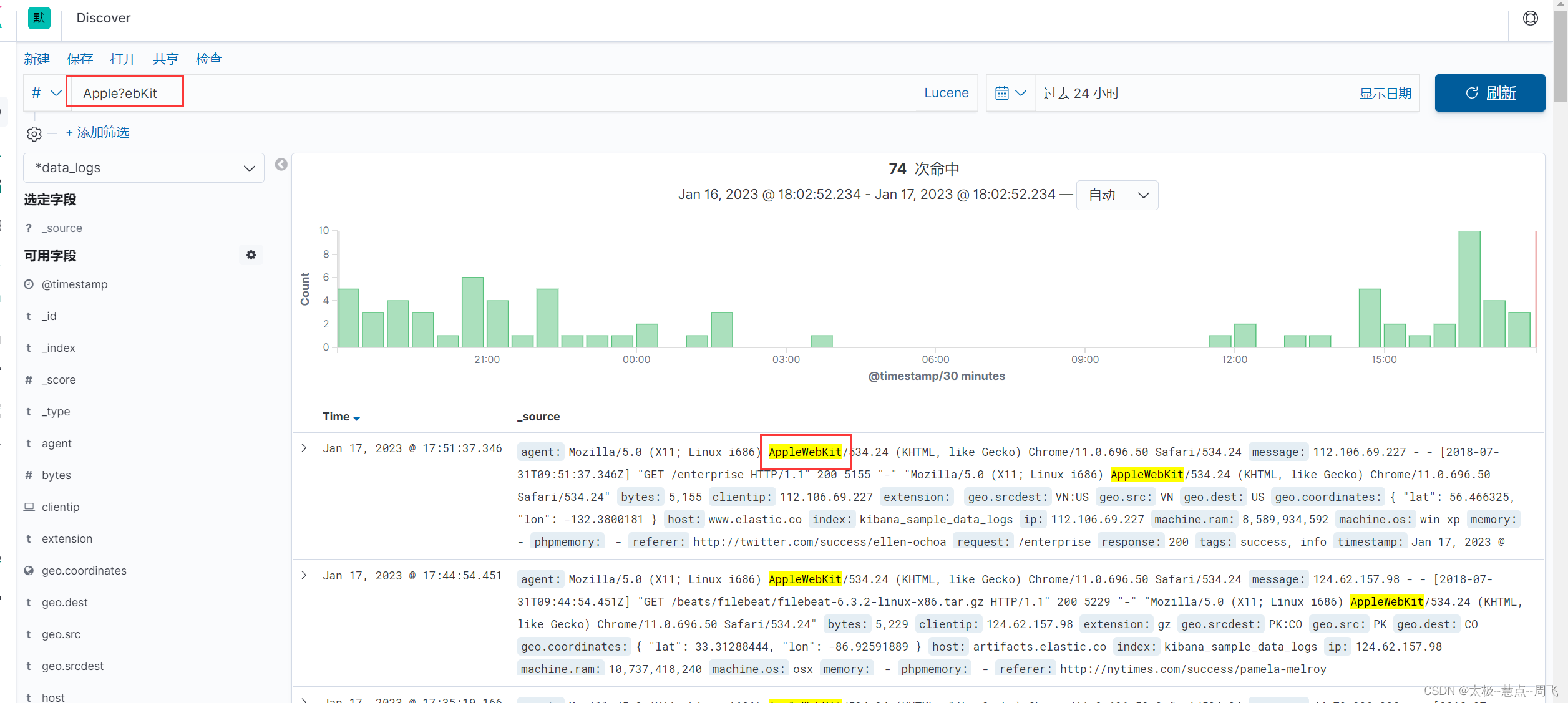Open the filter options gear icon
The image size is (1568, 703).
click(34, 133)
